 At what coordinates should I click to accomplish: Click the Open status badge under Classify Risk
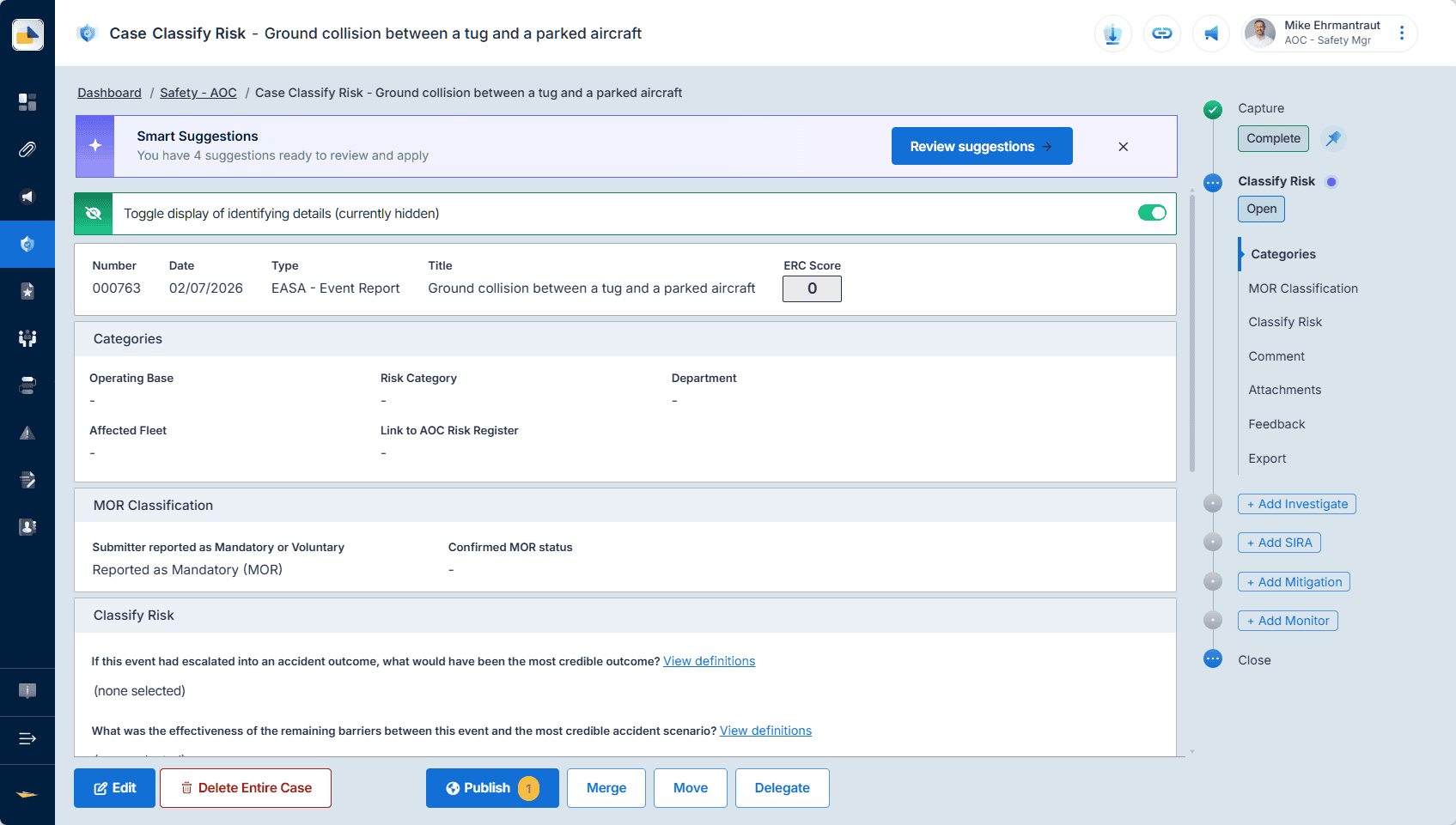[1261, 209]
